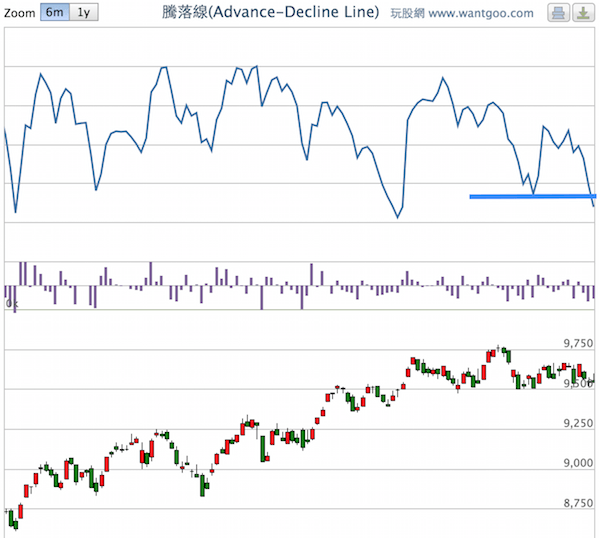Click the 9,500 price axis label
Viewport: 600px width, 538px height.
click(579, 383)
